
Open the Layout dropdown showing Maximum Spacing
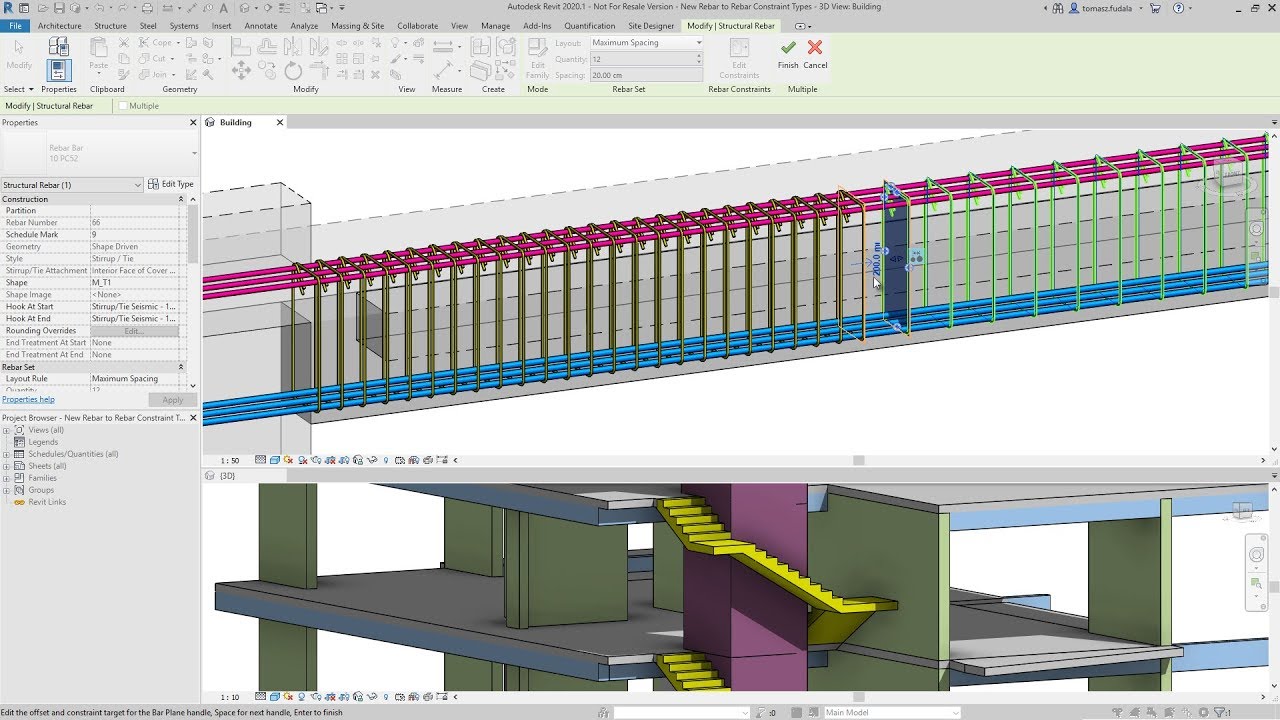[x=699, y=42]
